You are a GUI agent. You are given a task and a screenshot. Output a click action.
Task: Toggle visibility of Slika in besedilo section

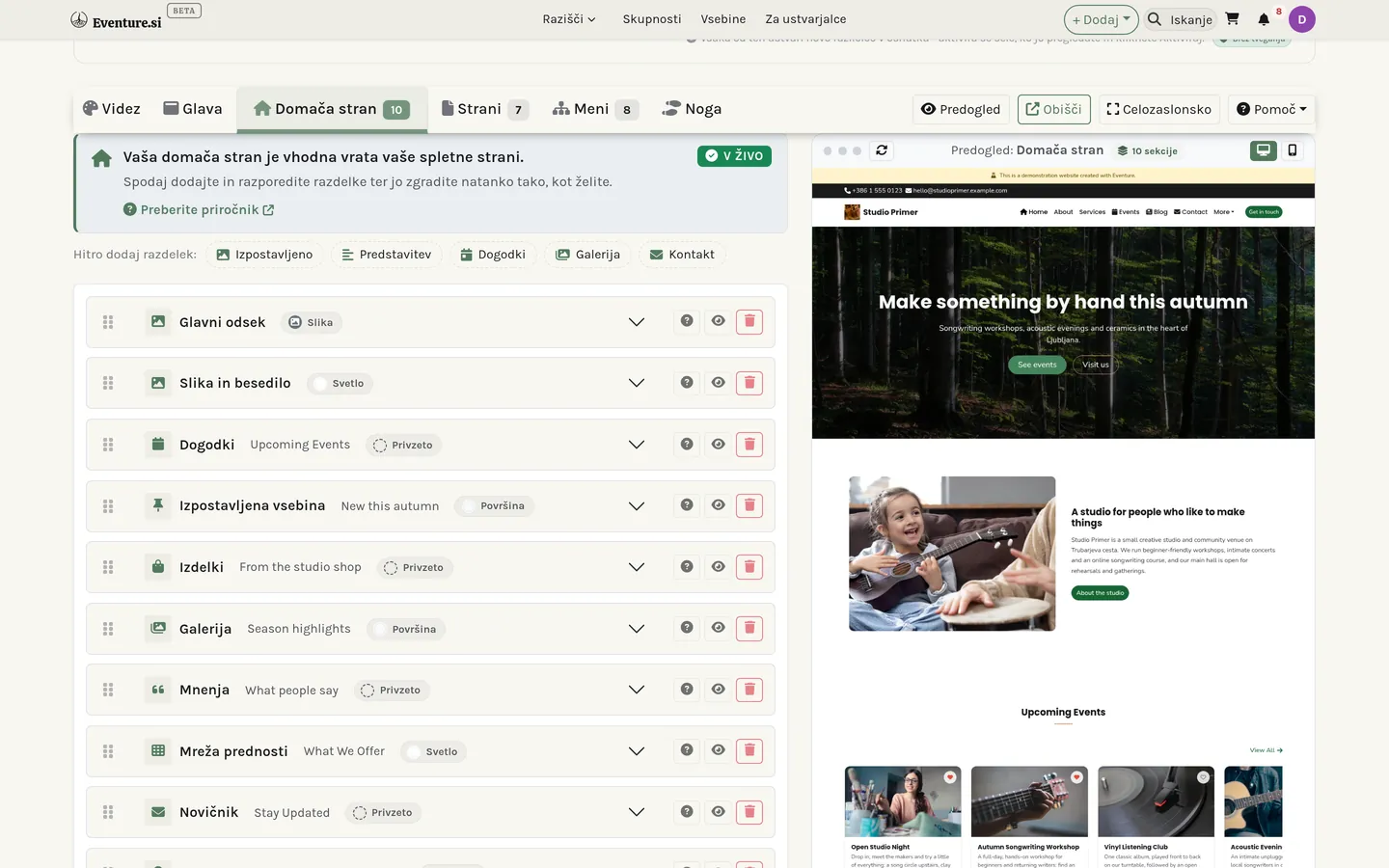tap(719, 382)
